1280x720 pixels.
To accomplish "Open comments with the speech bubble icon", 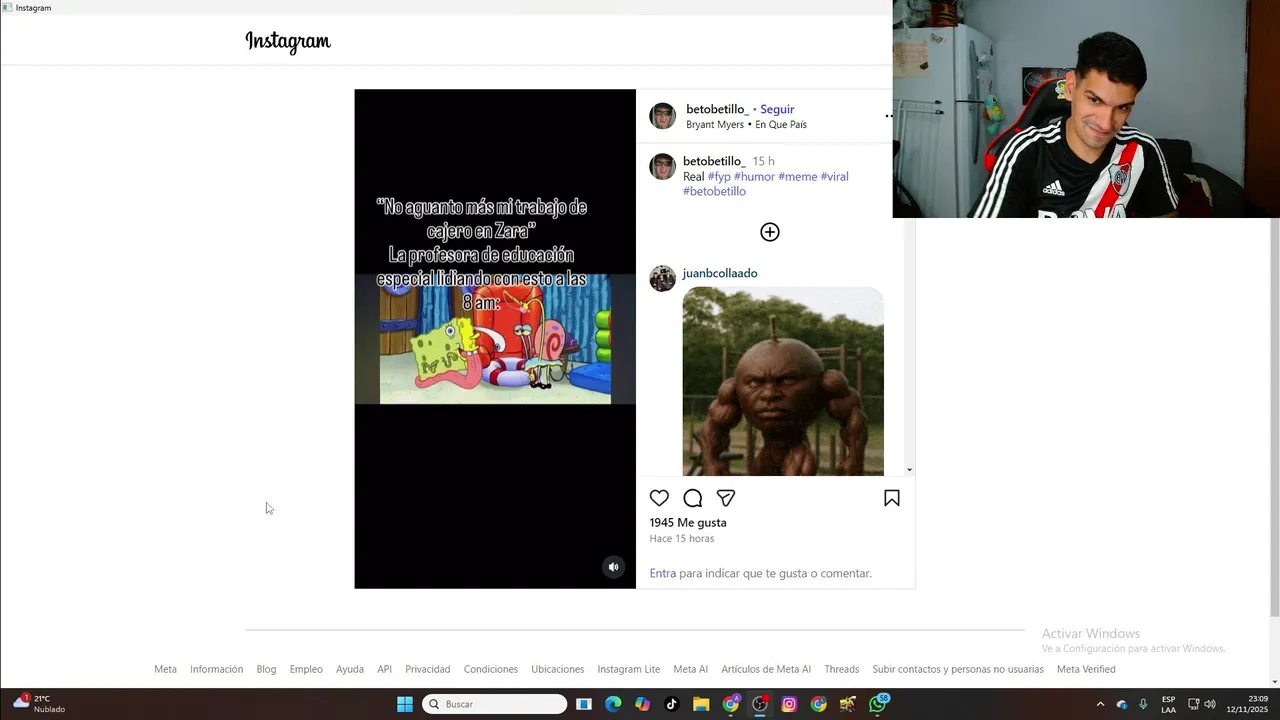I will click(693, 498).
